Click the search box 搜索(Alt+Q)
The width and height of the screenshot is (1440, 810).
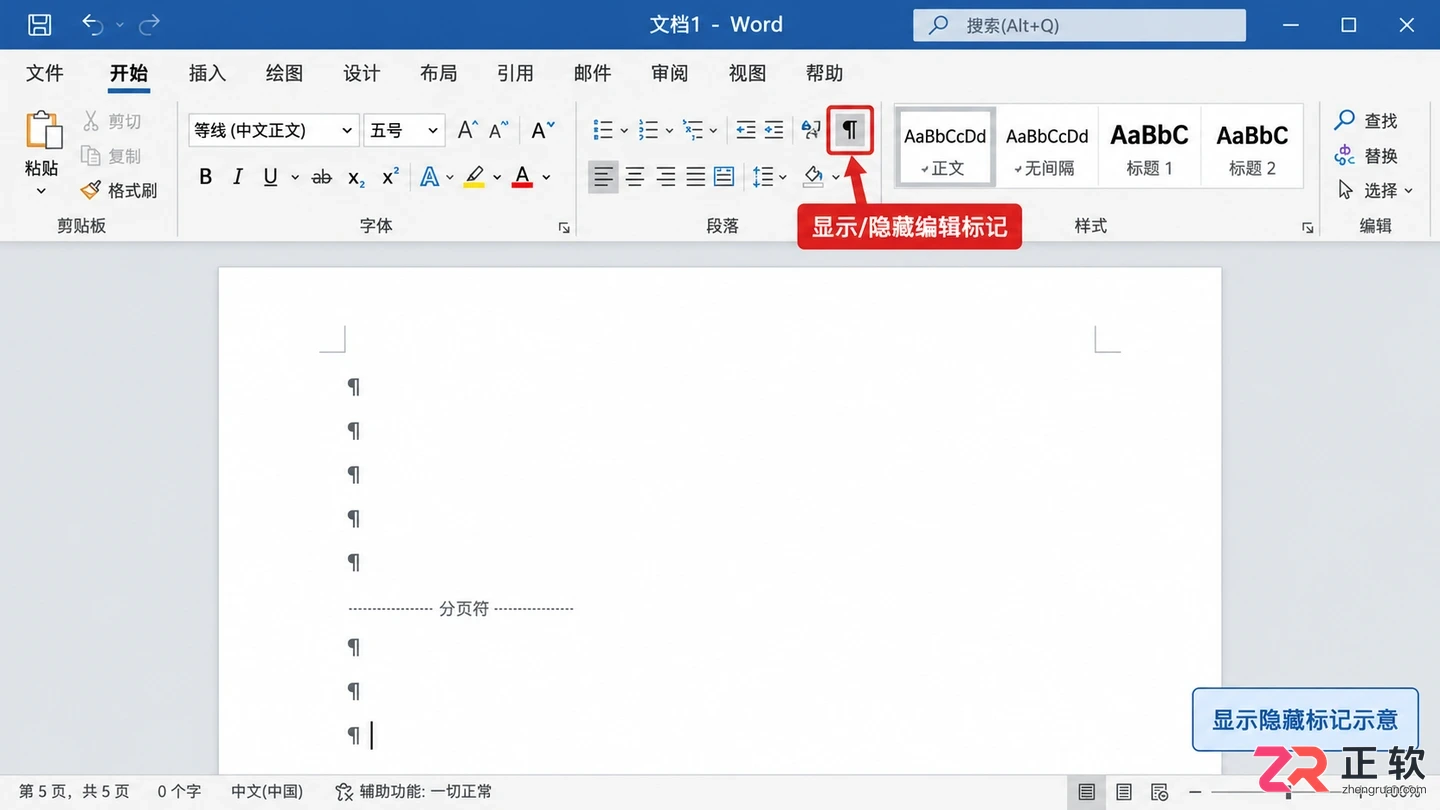1079,25
